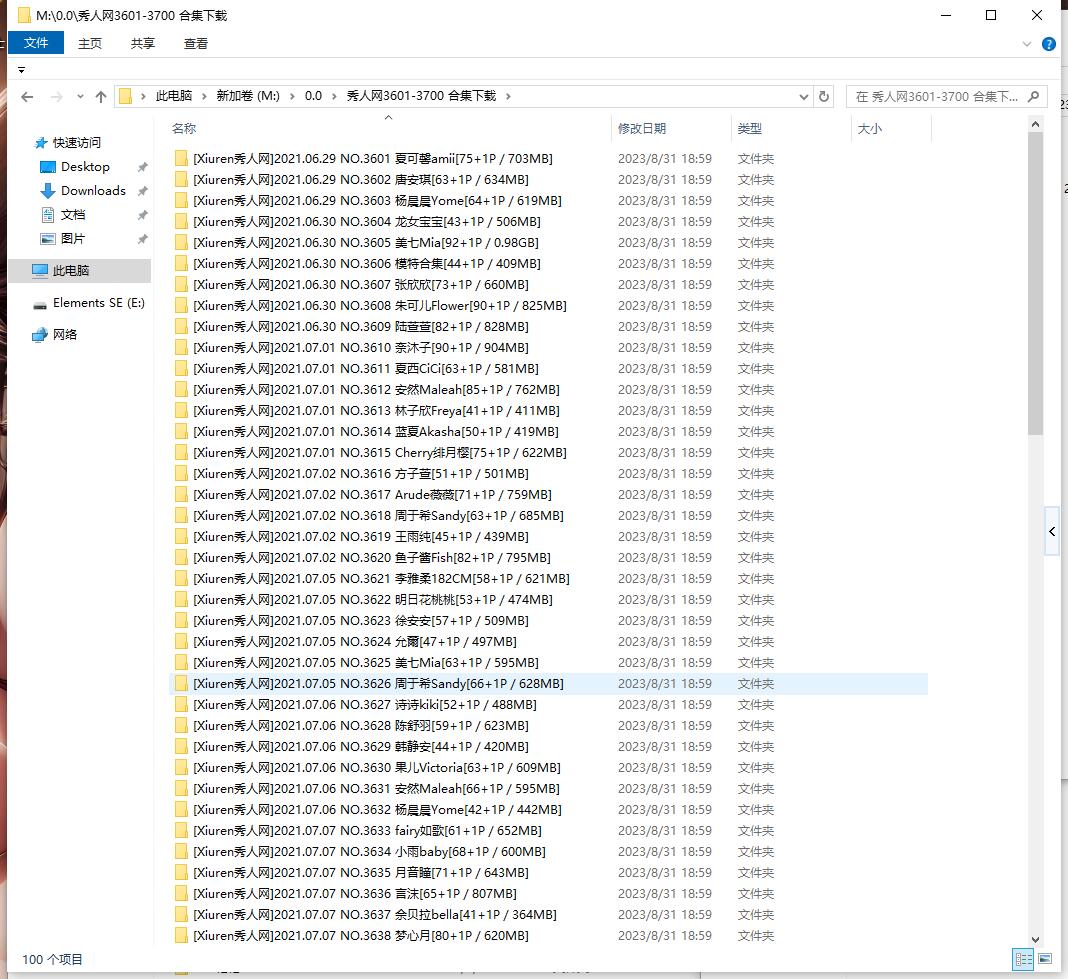Select the folder icon of NO.3612 安然Maleah
This screenshot has height=979, width=1068.
tap(181, 390)
